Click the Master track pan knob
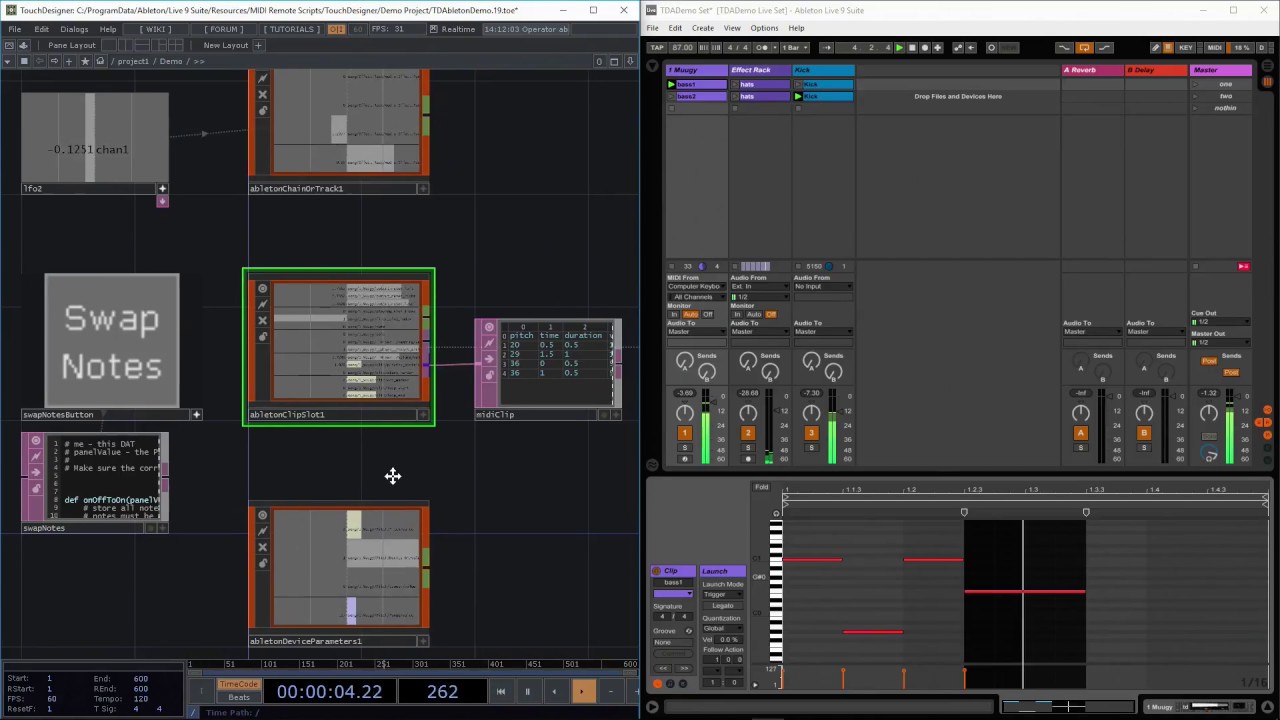The height and width of the screenshot is (720, 1280). (x=1208, y=412)
